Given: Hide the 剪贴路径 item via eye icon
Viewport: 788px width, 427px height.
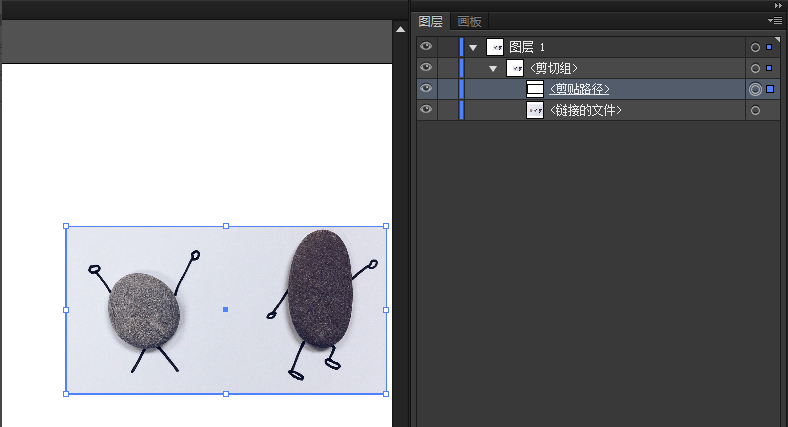Looking at the screenshot, I should click(x=426, y=89).
